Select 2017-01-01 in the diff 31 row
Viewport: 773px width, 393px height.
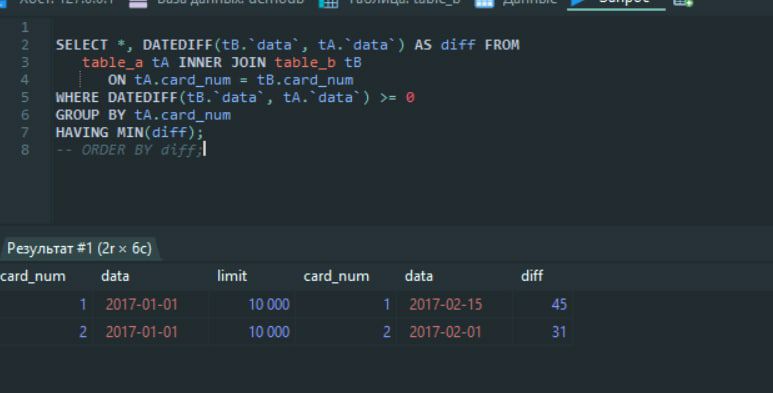(152, 332)
